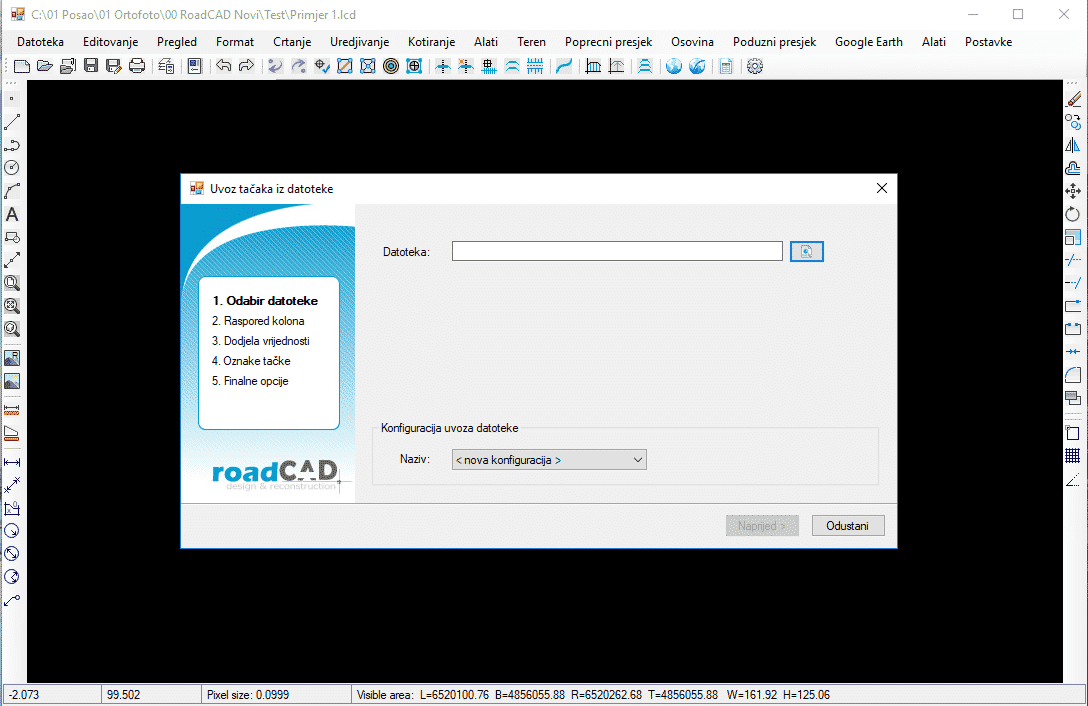Click the Undo arrow in the toolbar

(223, 66)
